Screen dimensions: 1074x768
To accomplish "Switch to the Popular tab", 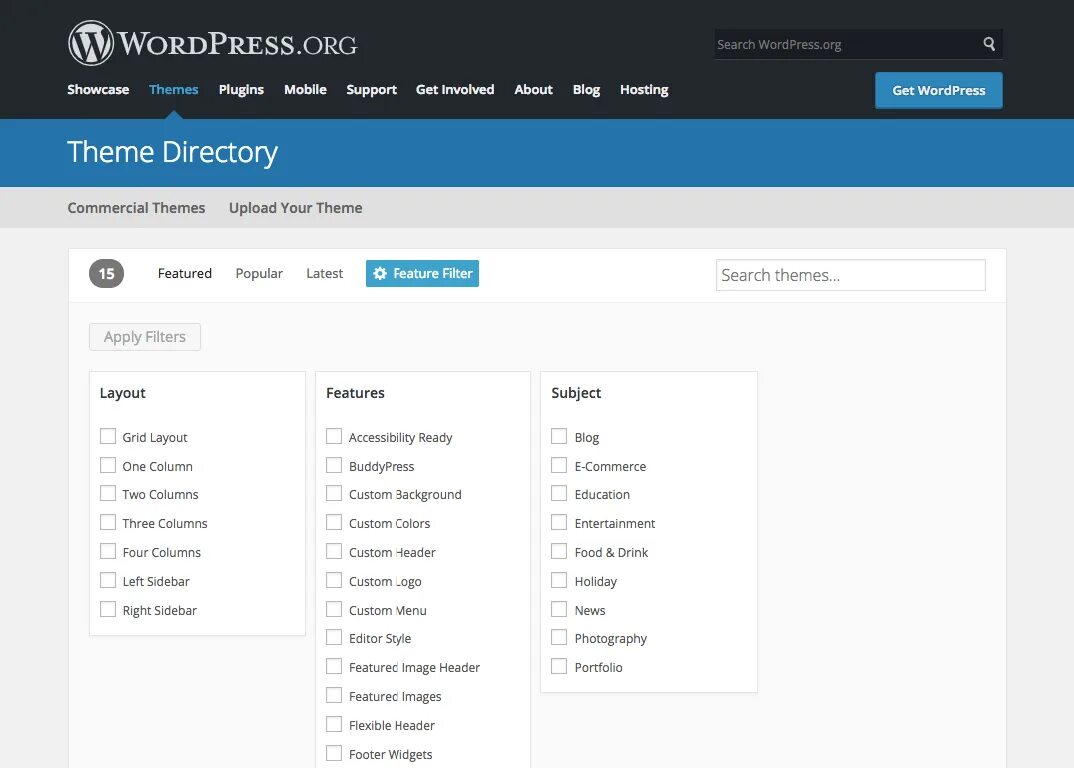I will 259,273.
